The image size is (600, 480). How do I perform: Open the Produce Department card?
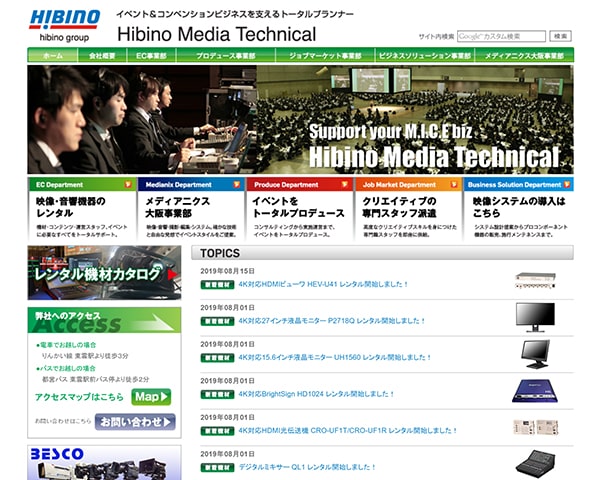pyautogui.click(x=300, y=209)
